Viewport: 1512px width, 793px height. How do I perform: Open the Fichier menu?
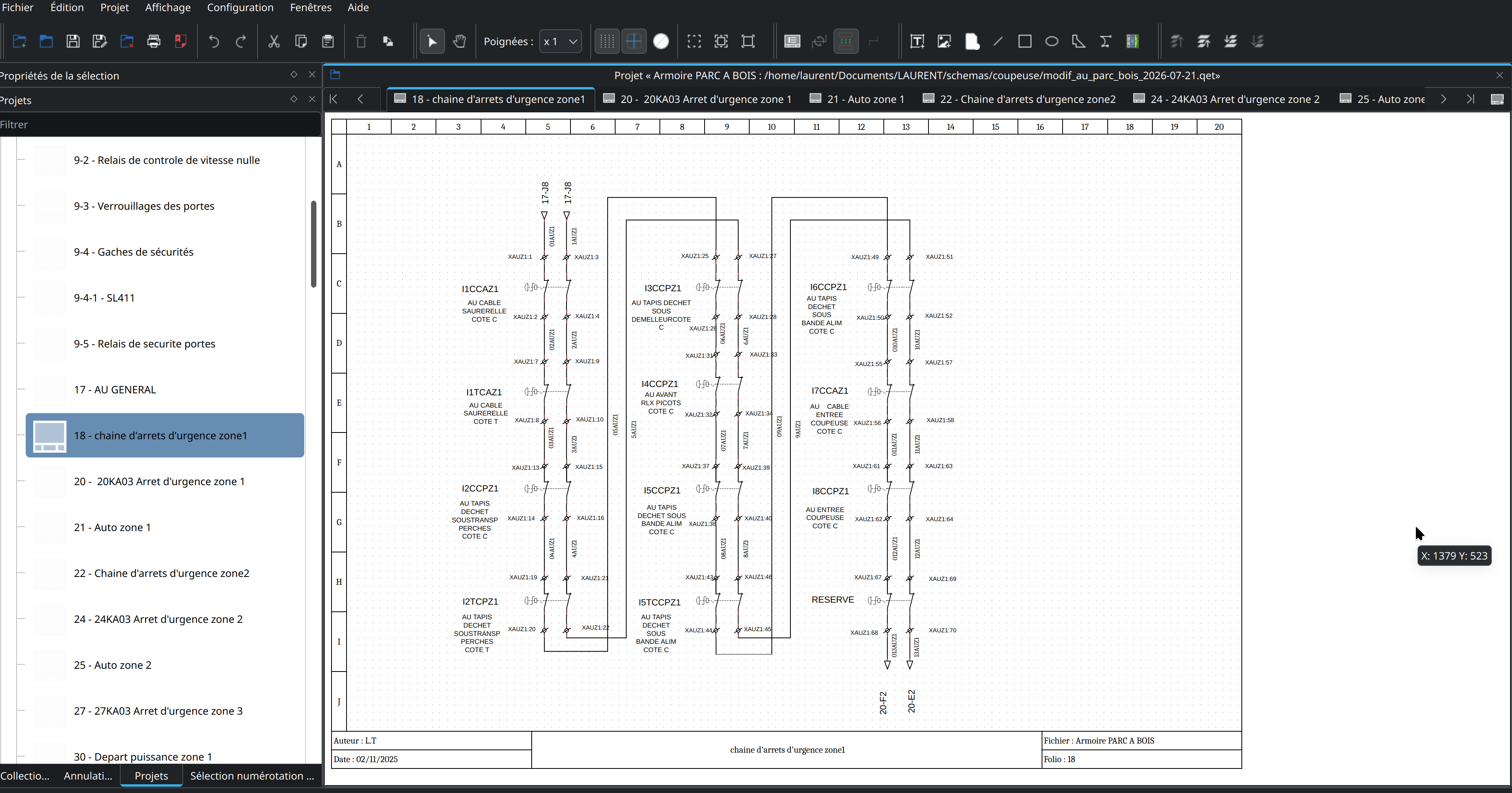tap(17, 7)
